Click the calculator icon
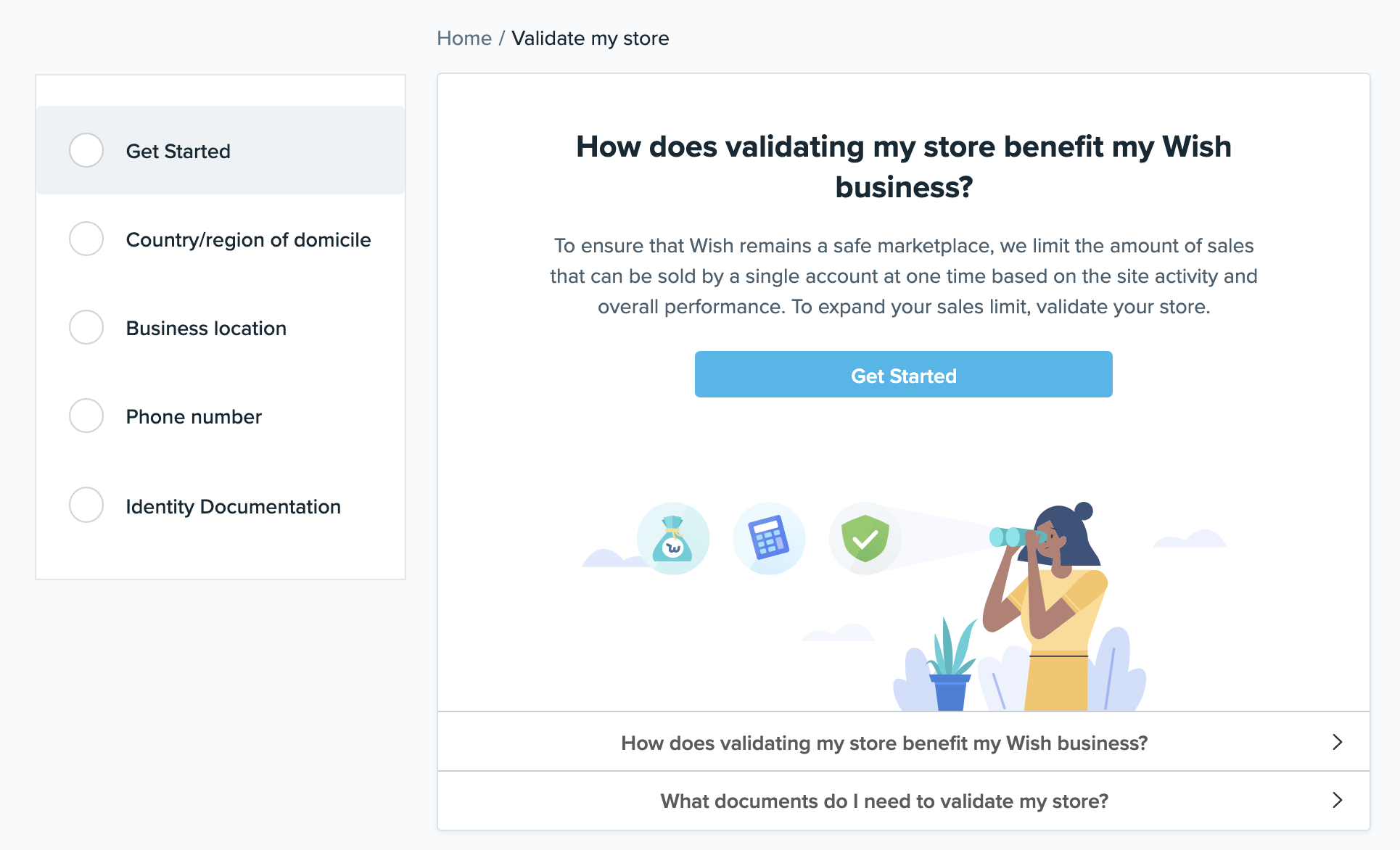The width and height of the screenshot is (1400, 850). click(769, 539)
